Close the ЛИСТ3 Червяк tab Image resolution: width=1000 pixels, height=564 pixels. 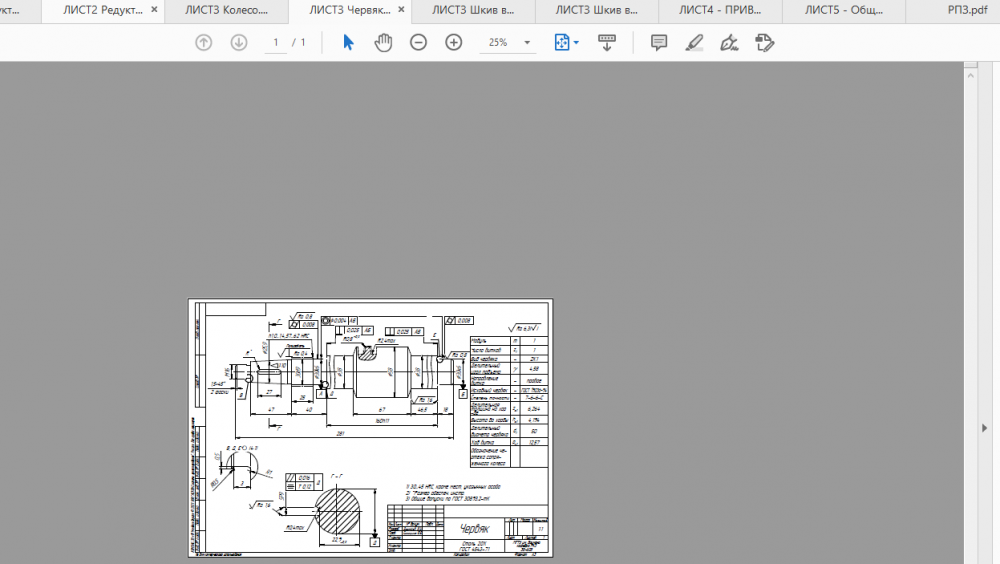(401, 11)
